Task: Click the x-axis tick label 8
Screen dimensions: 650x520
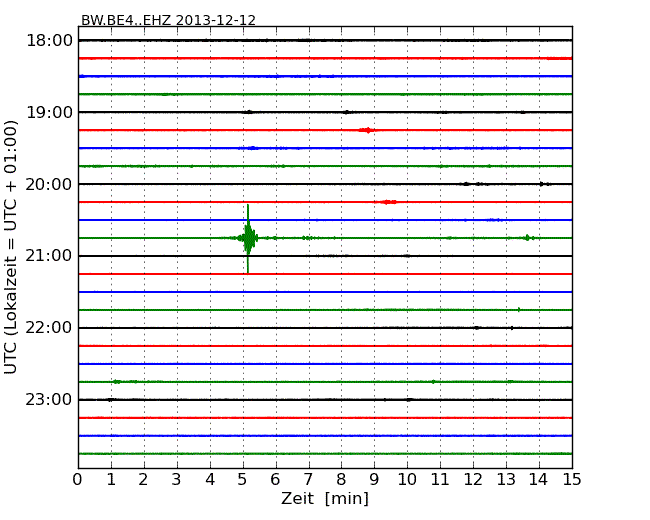Action: pyautogui.click(x=341, y=480)
